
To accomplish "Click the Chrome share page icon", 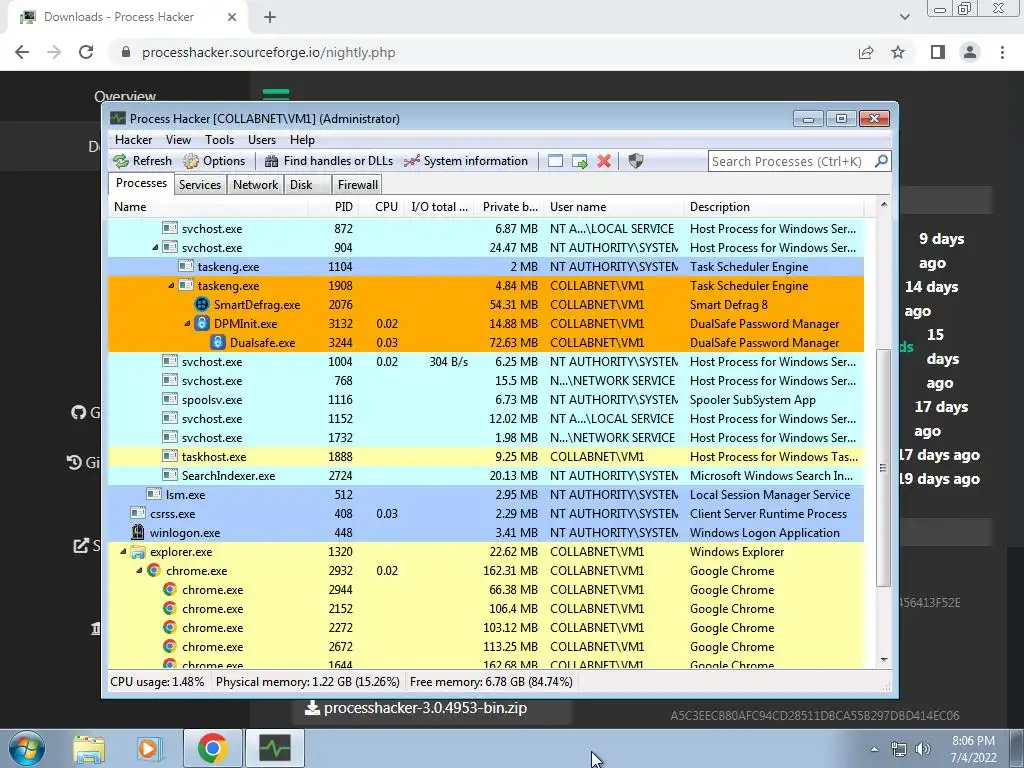I will pos(866,52).
